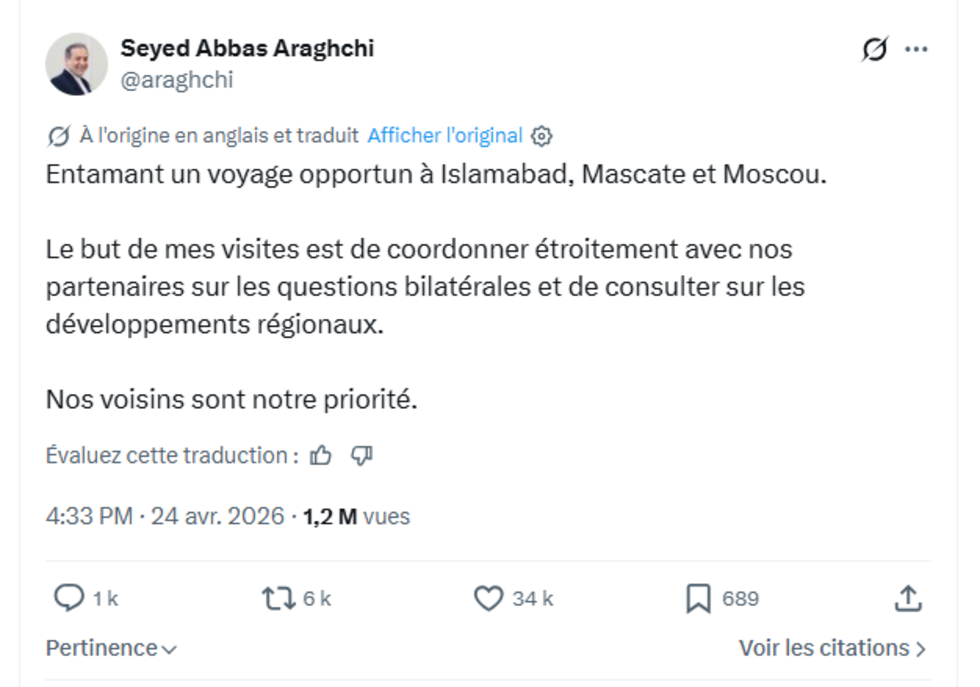Viewport: 980px width, 687px height.
Task: Reply to Araghchi's post
Action: [67, 597]
